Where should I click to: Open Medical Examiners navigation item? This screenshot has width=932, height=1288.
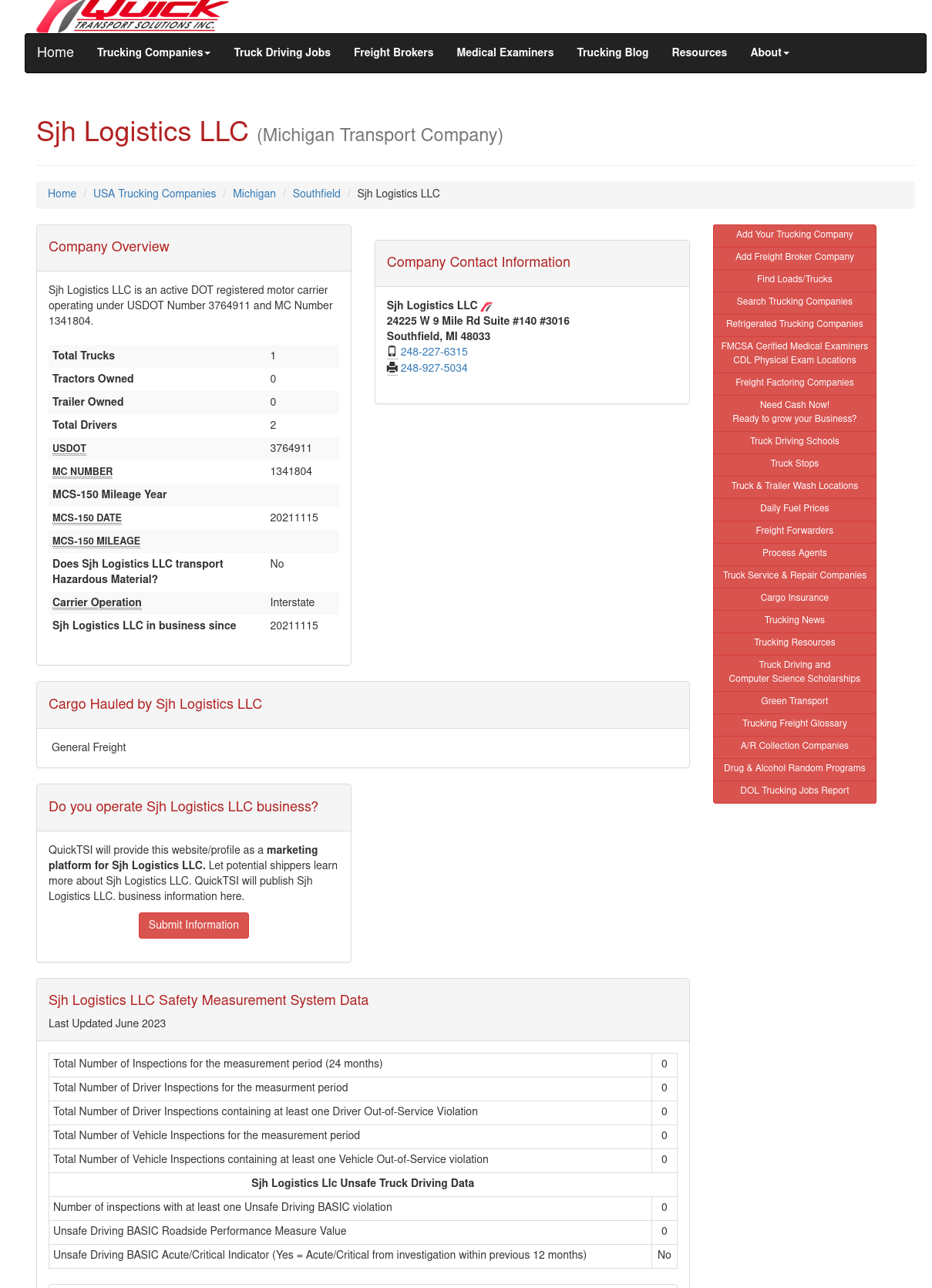click(505, 52)
